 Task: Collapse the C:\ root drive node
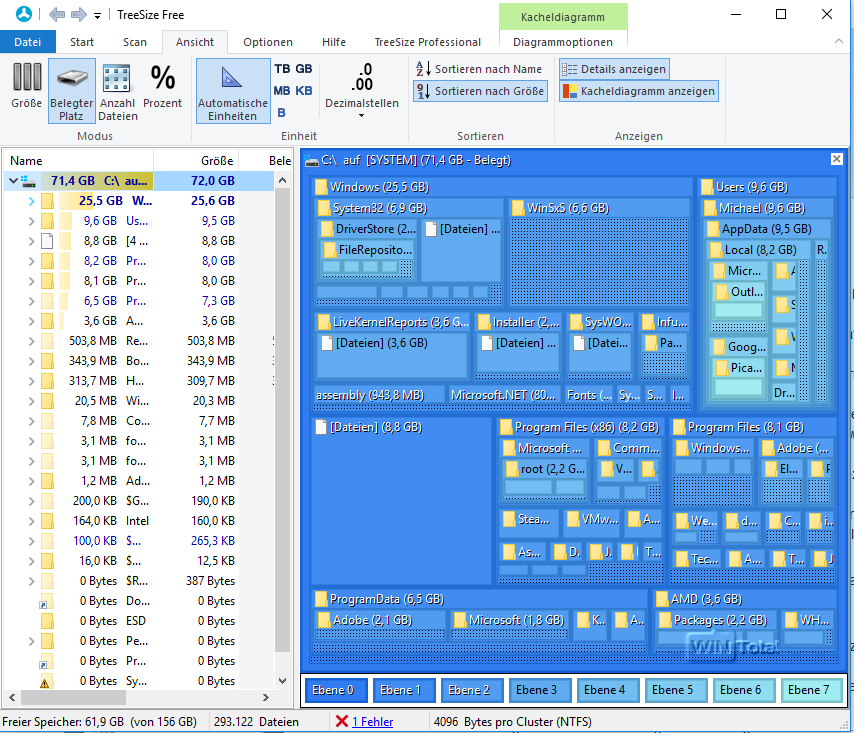coord(12,181)
